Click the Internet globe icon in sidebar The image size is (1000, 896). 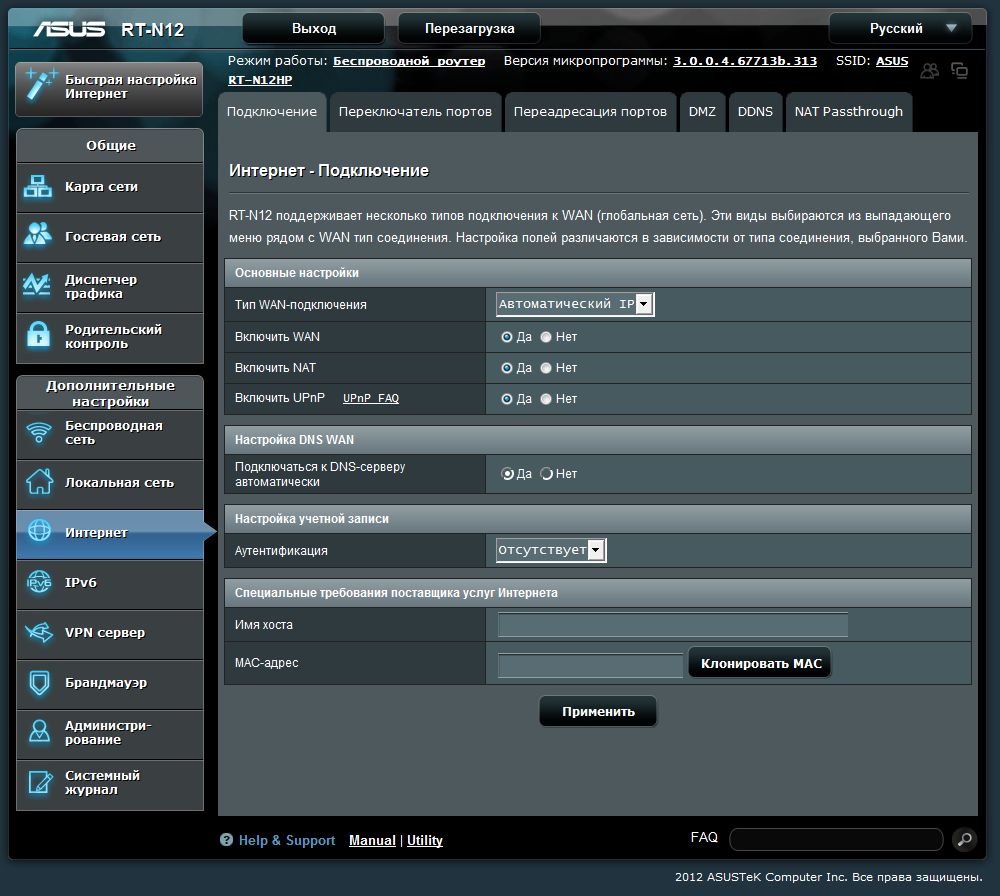[40, 530]
